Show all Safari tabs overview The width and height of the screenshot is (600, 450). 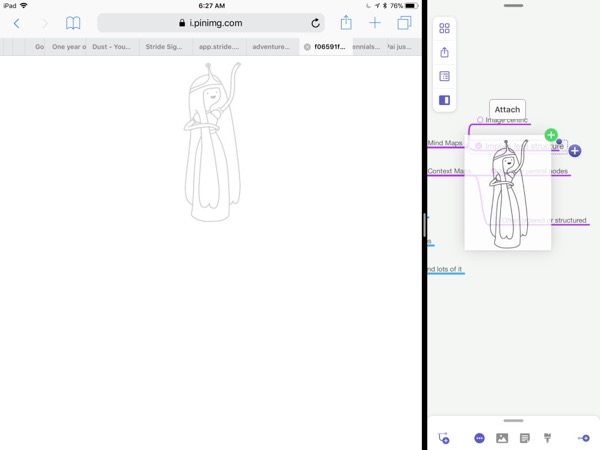(404, 23)
